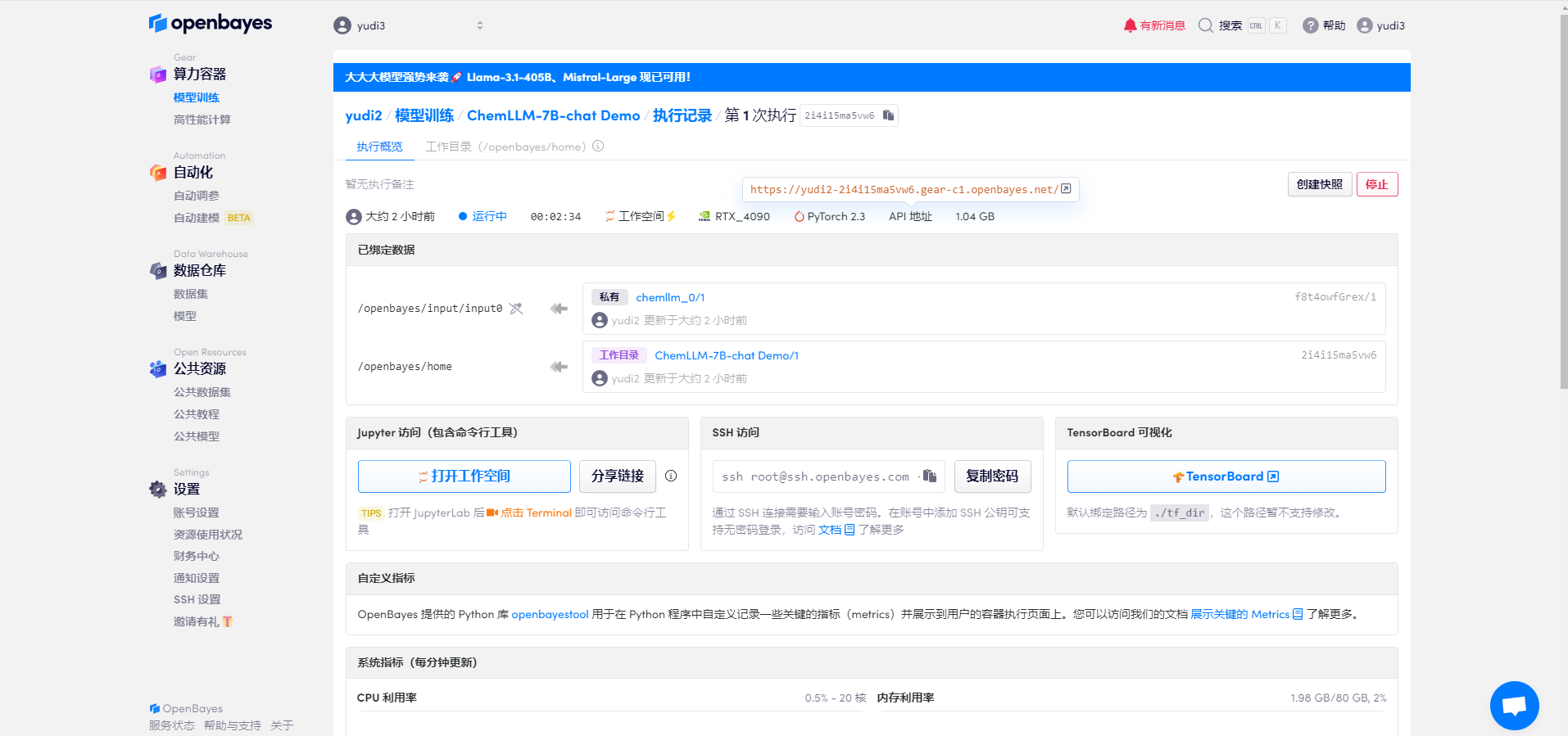Copy the SSH command to clipboard

930,476
